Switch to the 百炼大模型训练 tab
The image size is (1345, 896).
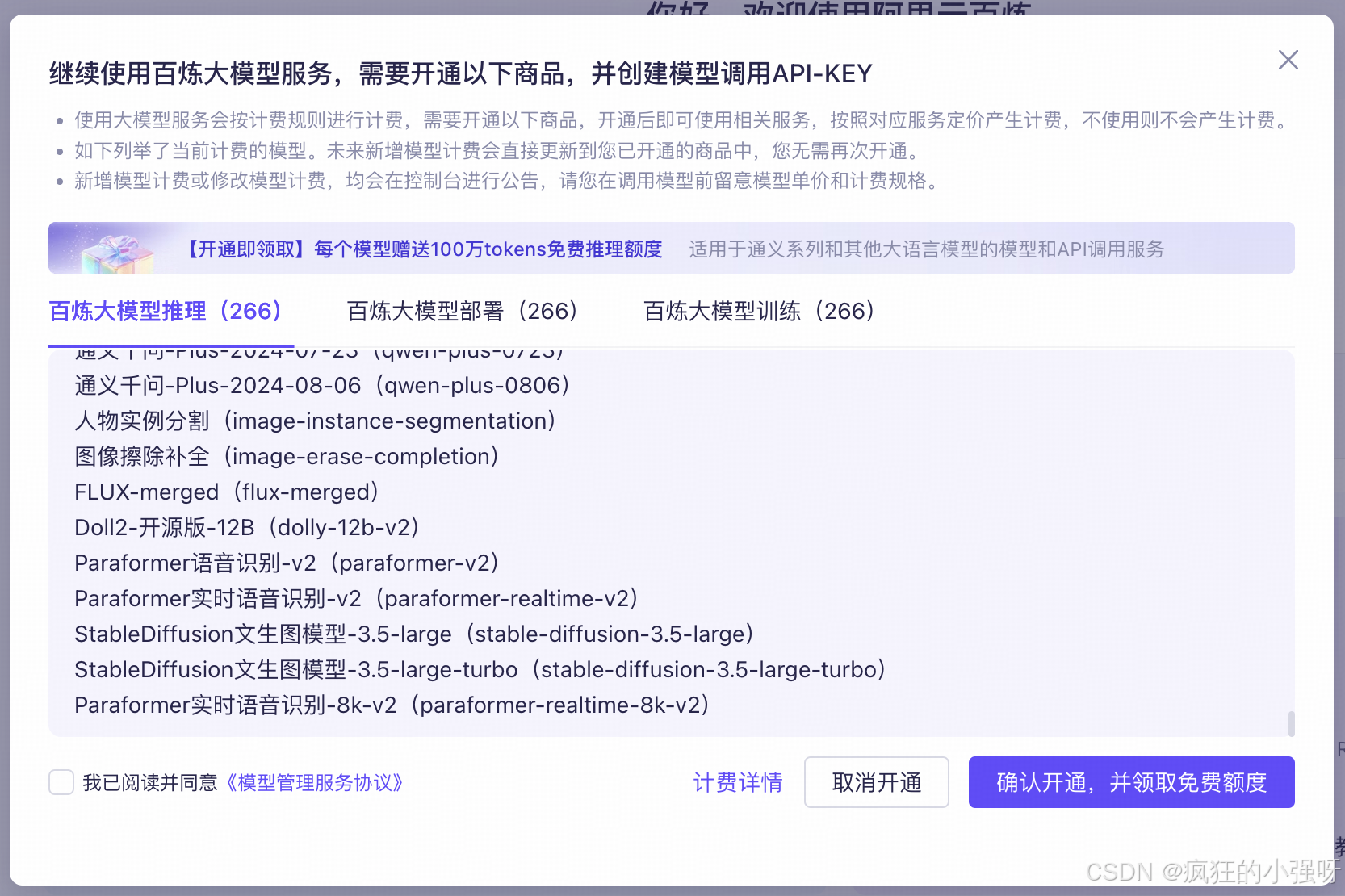pos(760,311)
